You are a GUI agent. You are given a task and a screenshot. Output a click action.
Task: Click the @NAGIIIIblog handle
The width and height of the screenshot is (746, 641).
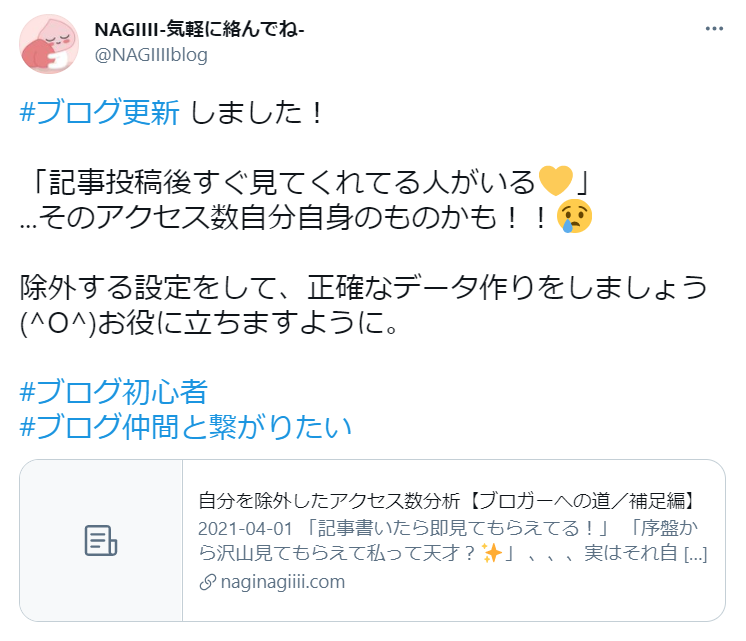(x=151, y=55)
